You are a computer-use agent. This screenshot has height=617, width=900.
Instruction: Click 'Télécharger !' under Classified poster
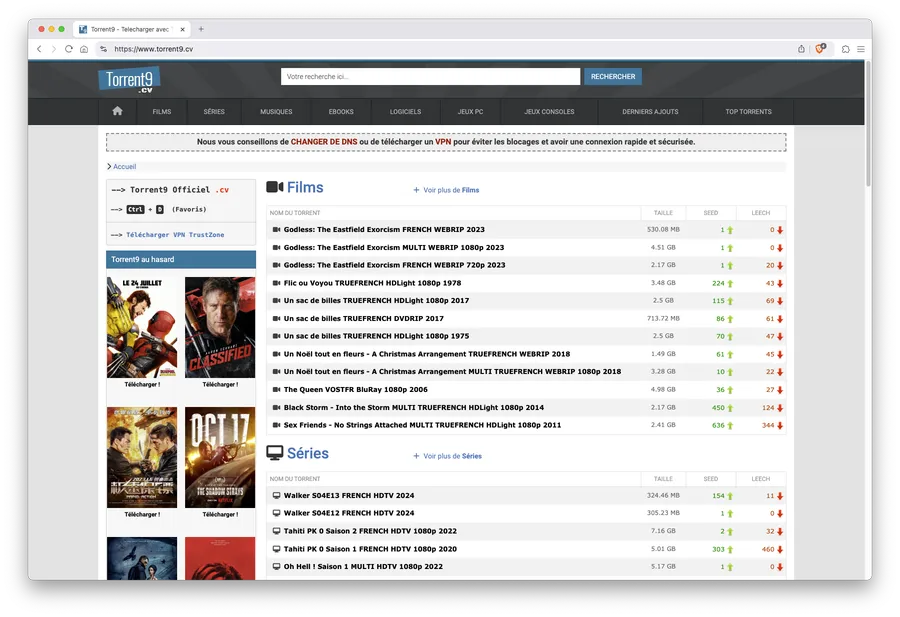click(x=220, y=385)
